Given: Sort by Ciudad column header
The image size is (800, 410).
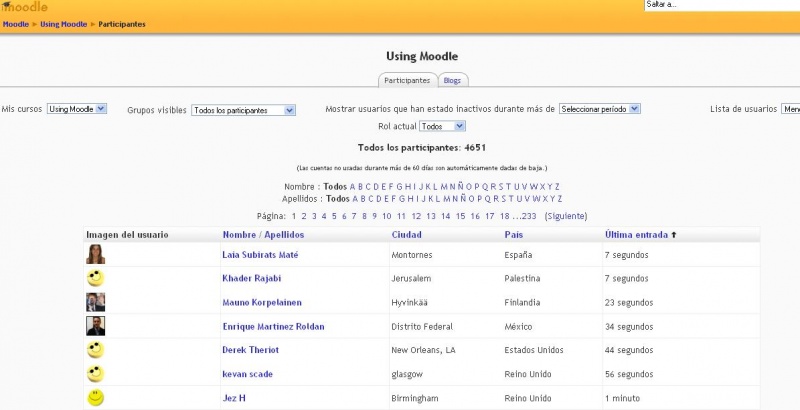Looking at the screenshot, I should (x=407, y=235).
